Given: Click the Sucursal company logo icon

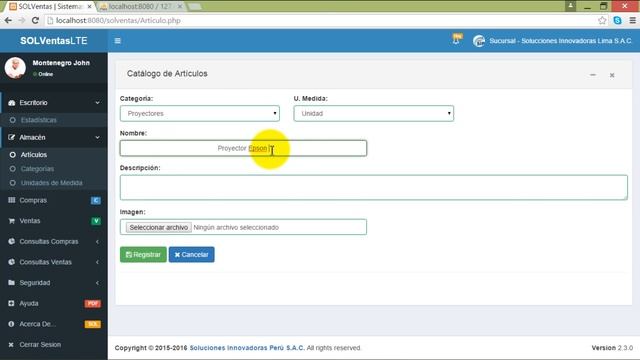Looking at the screenshot, I should 479,41.
